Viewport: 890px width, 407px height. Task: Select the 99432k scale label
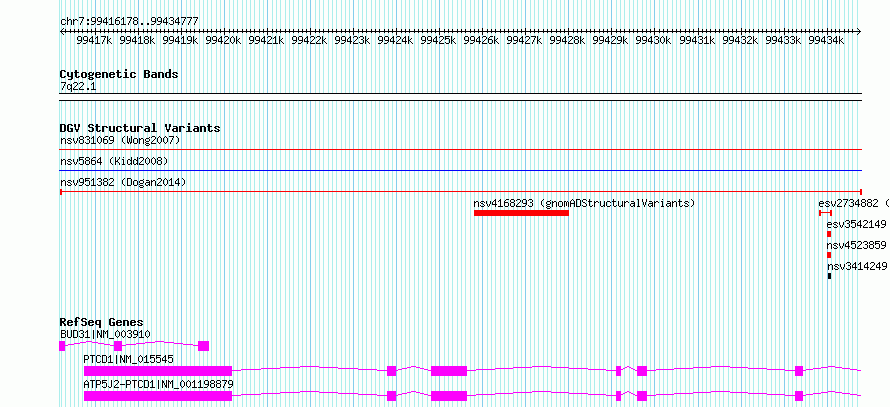739,40
